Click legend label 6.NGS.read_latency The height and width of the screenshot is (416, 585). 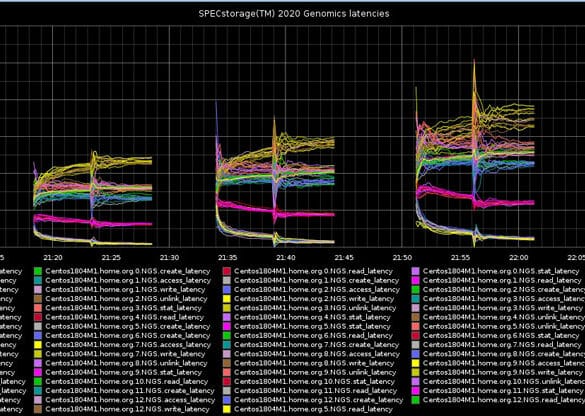313,335
